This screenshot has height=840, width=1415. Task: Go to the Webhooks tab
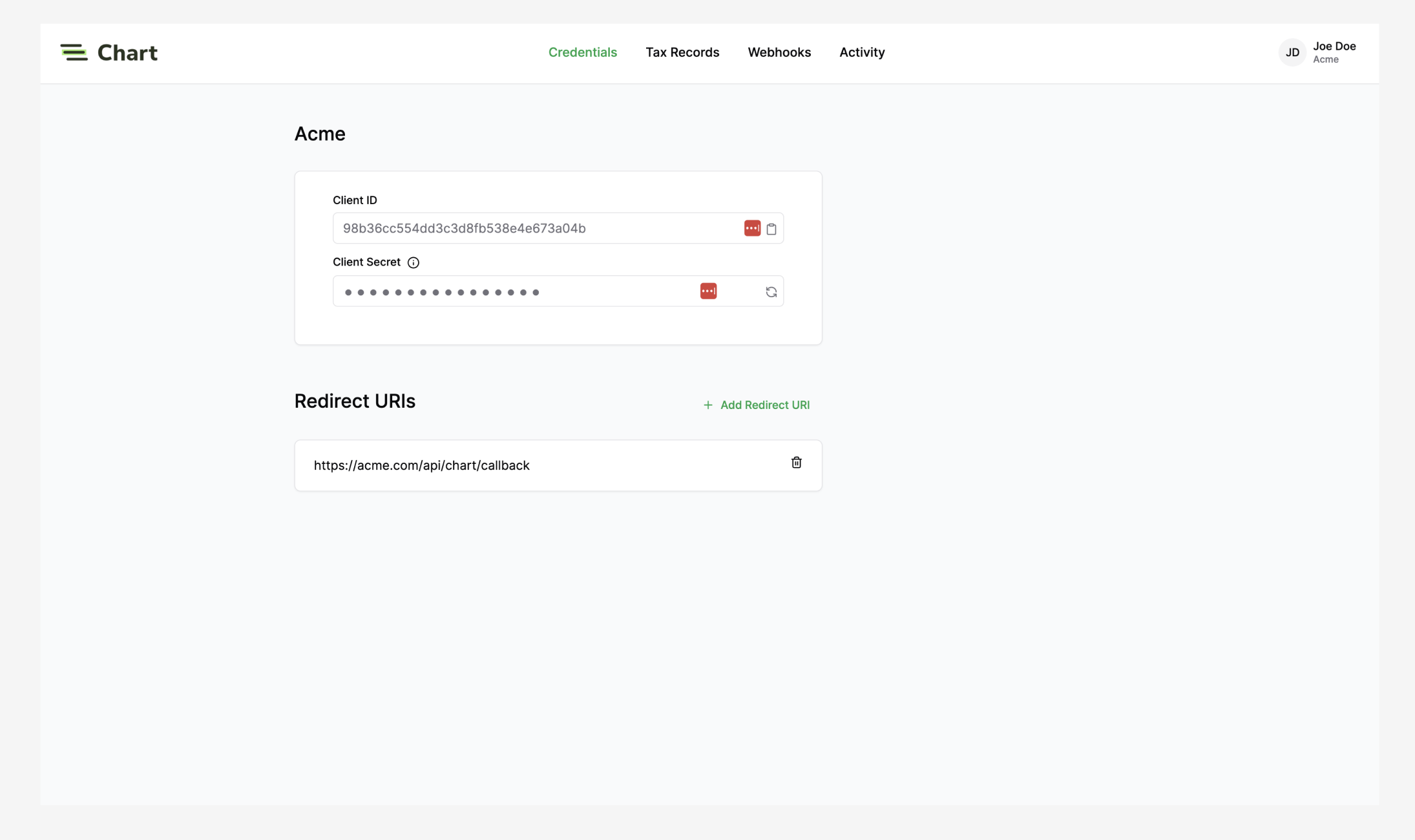coord(779,52)
